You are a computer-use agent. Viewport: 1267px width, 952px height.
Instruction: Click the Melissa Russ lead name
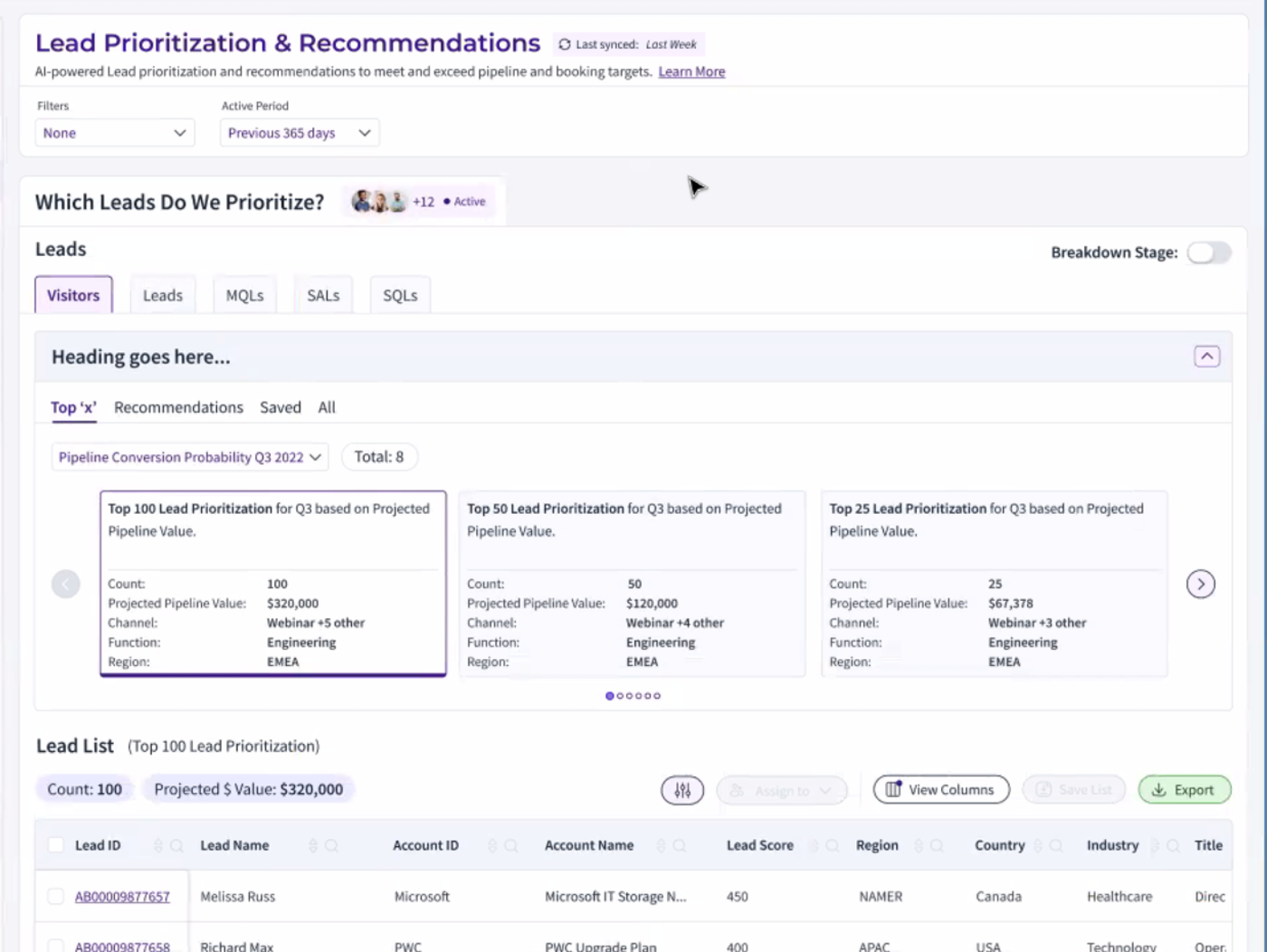(238, 897)
